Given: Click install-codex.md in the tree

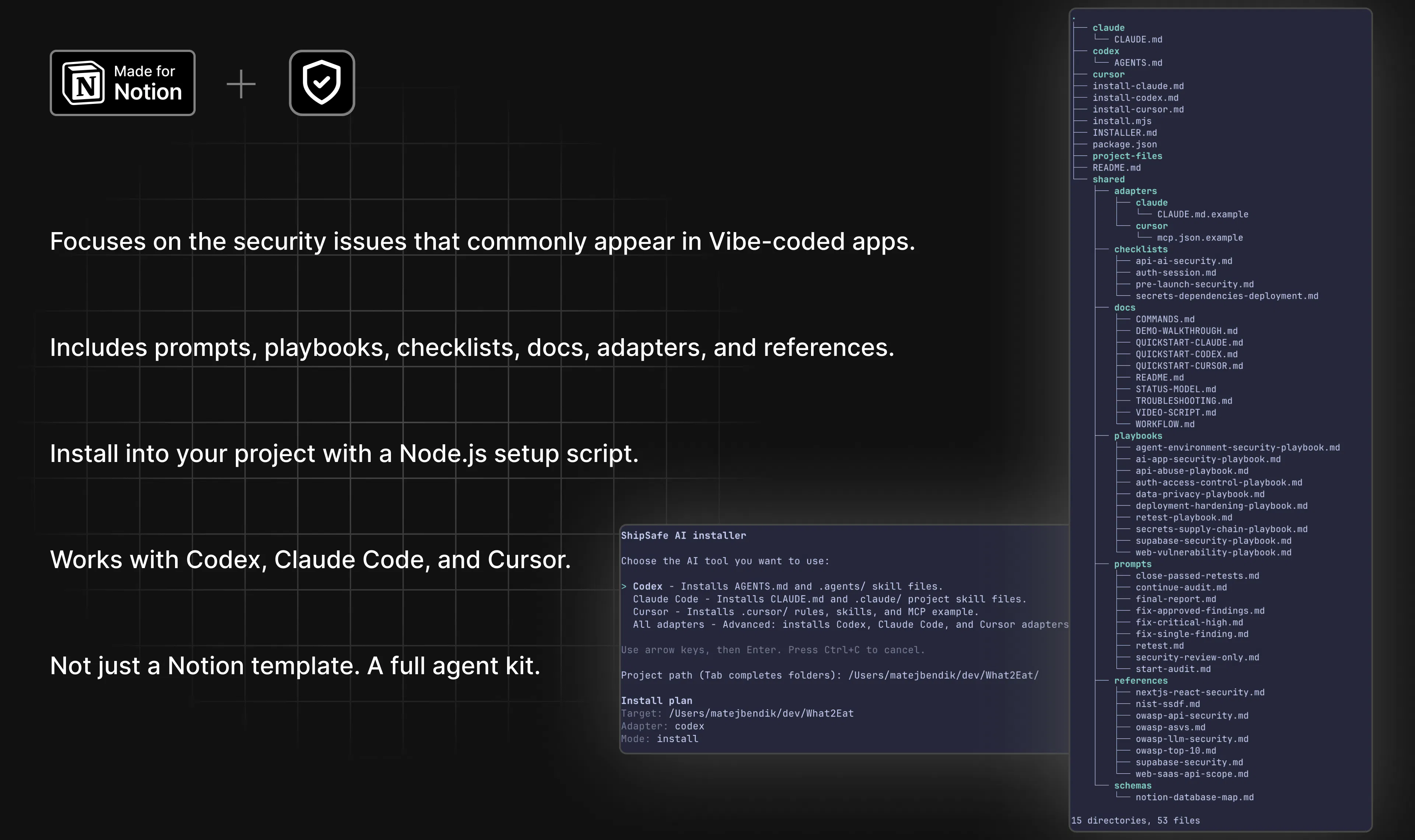Looking at the screenshot, I should 1135,98.
